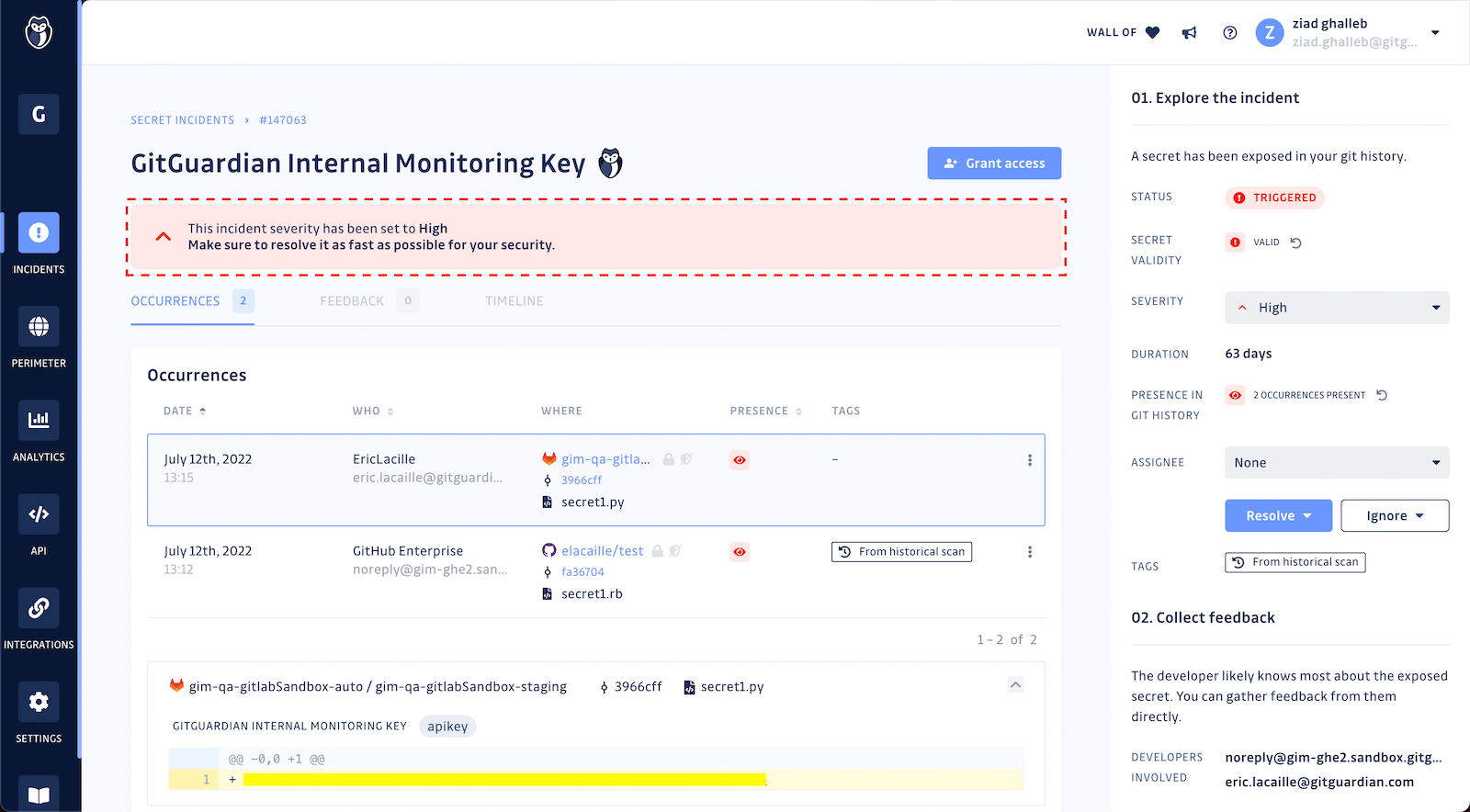The width and height of the screenshot is (1470, 812).
Task: Switch to the Occurrences tab
Action: (x=192, y=301)
